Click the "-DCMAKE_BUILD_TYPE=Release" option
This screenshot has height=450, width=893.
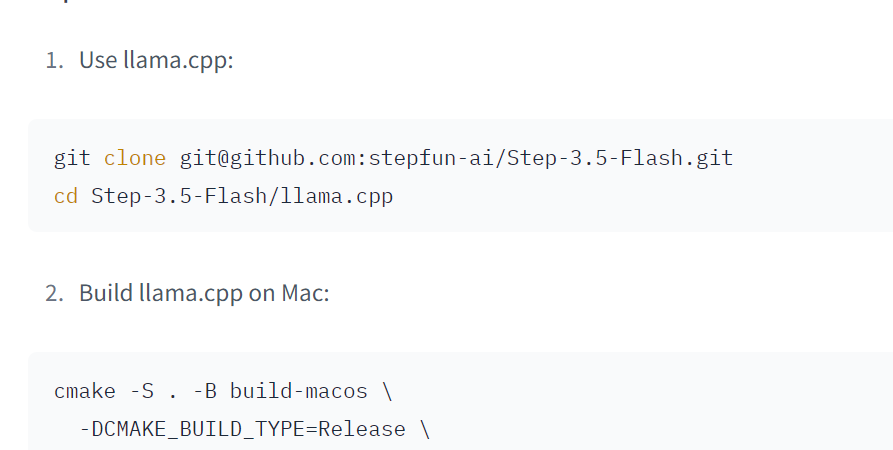point(242,429)
